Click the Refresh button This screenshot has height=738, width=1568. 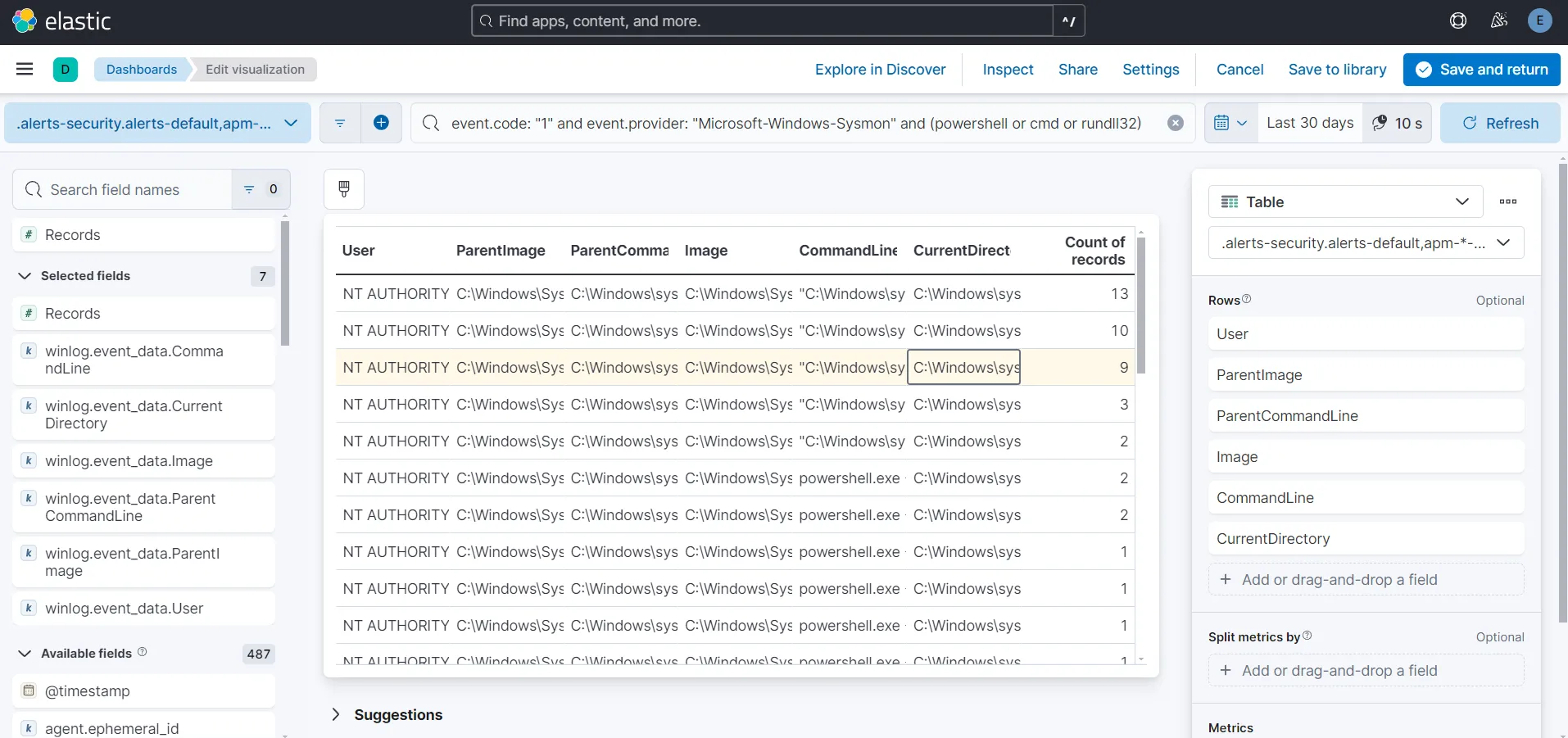[x=1501, y=123]
